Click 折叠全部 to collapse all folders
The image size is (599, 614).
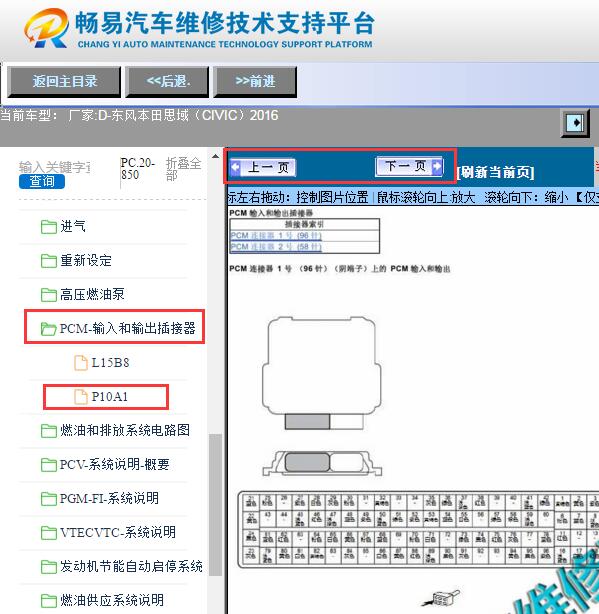[183, 169]
